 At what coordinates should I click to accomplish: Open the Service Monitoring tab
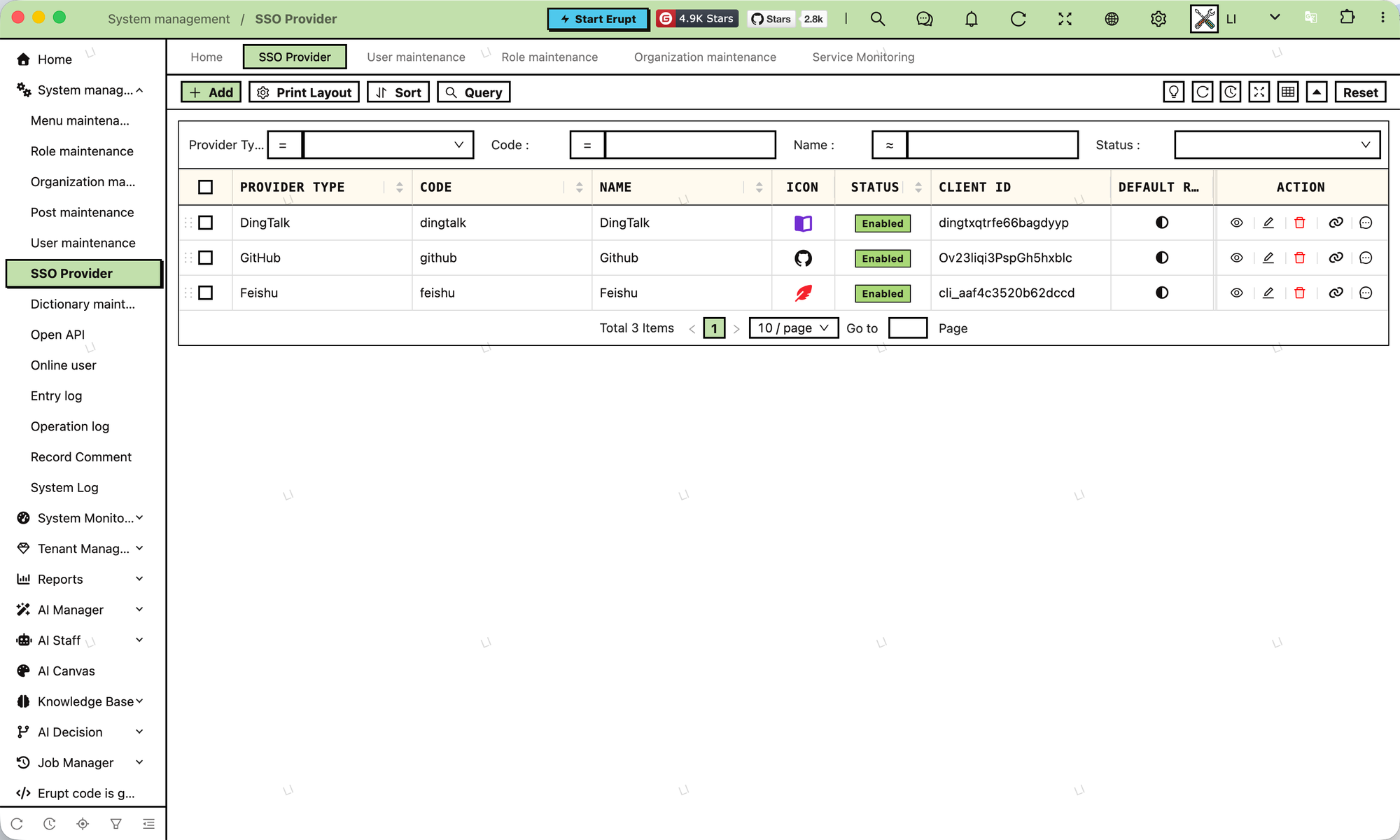point(863,57)
